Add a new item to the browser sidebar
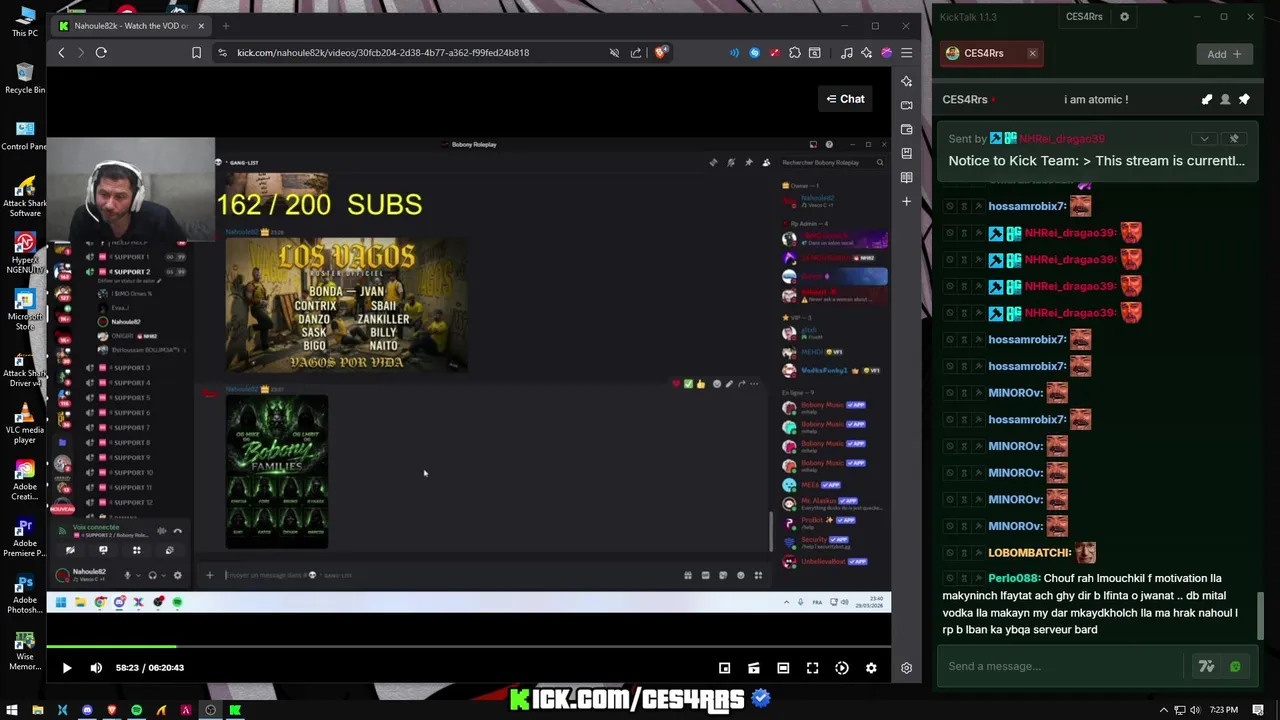 [x=906, y=201]
